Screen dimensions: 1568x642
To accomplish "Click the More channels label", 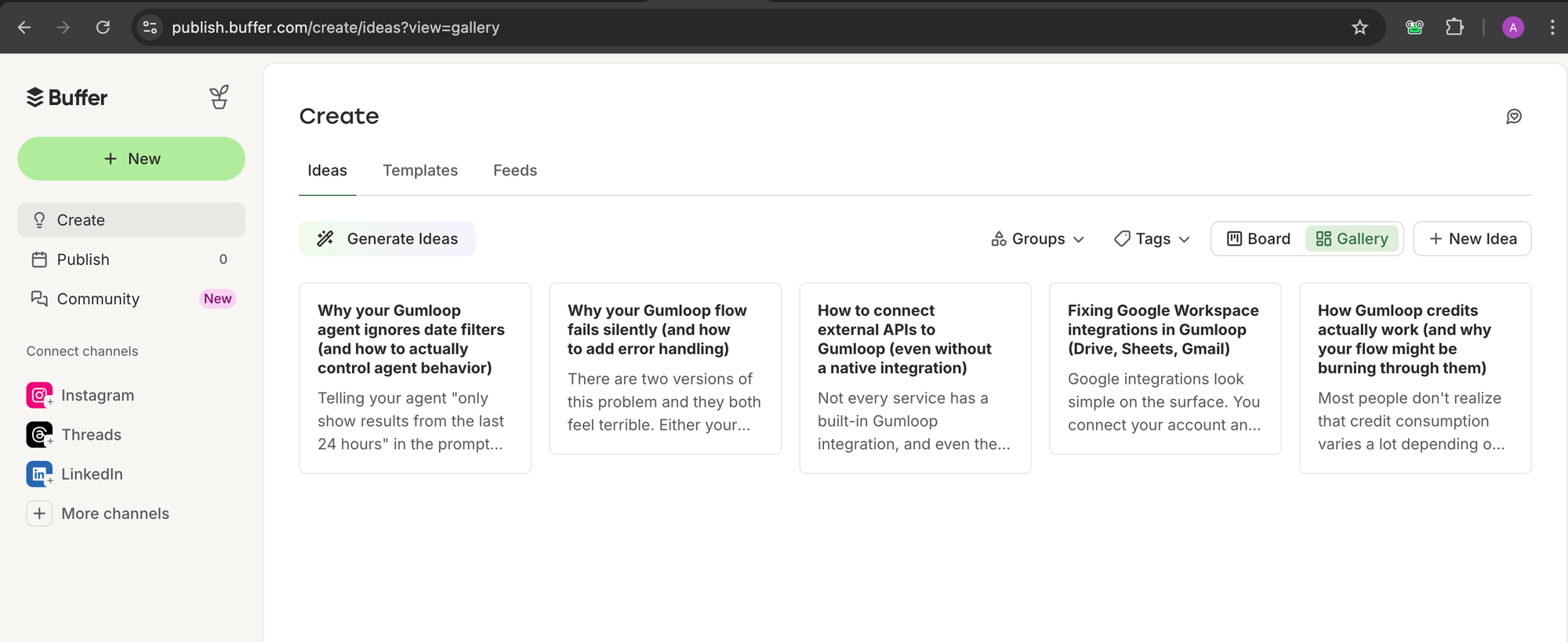I will coord(115,513).
